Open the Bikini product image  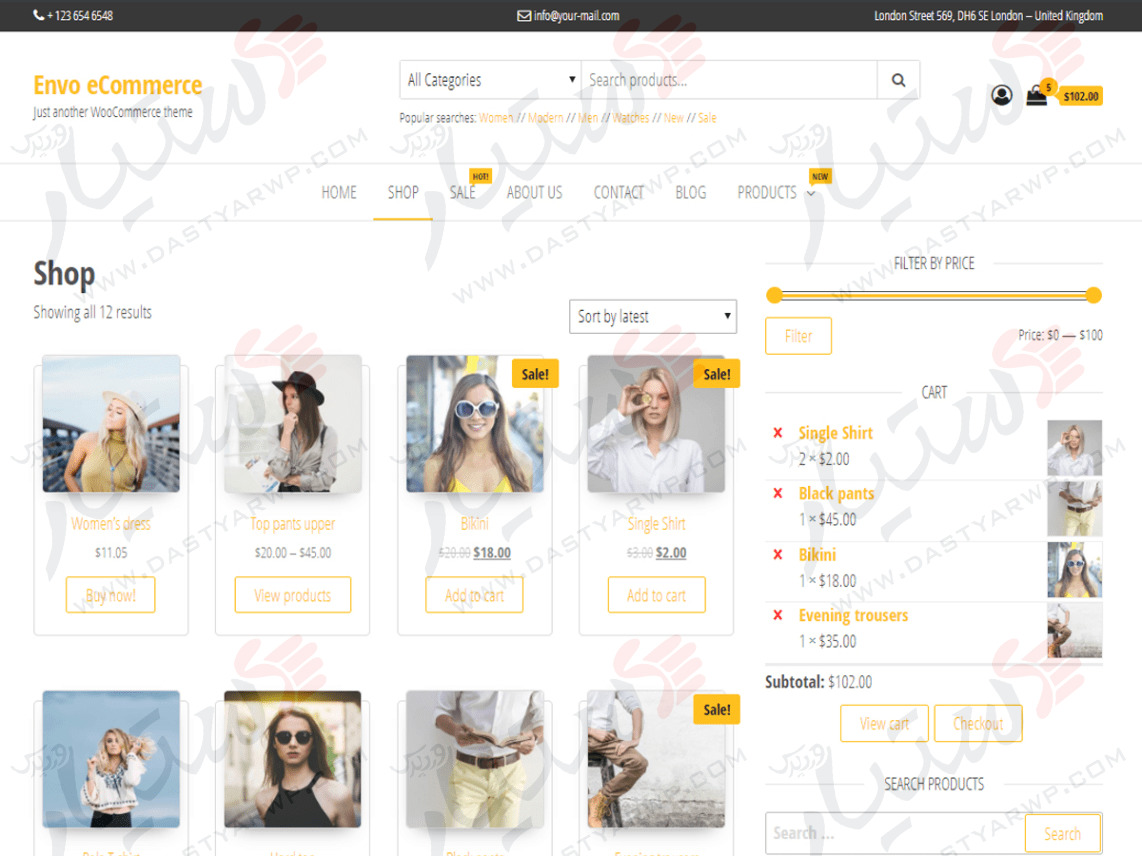tap(474, 424)
